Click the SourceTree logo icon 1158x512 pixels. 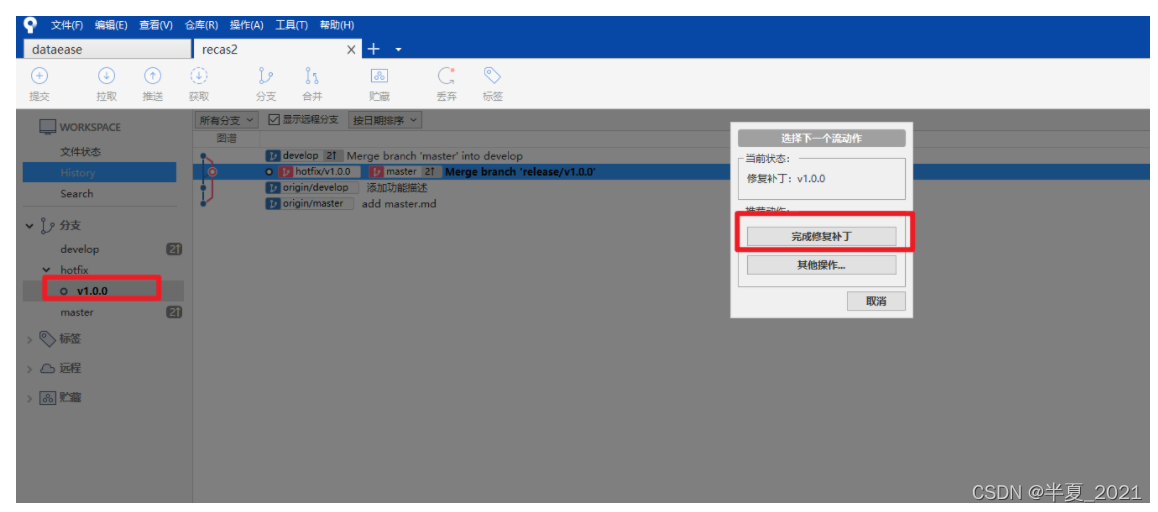30,25
